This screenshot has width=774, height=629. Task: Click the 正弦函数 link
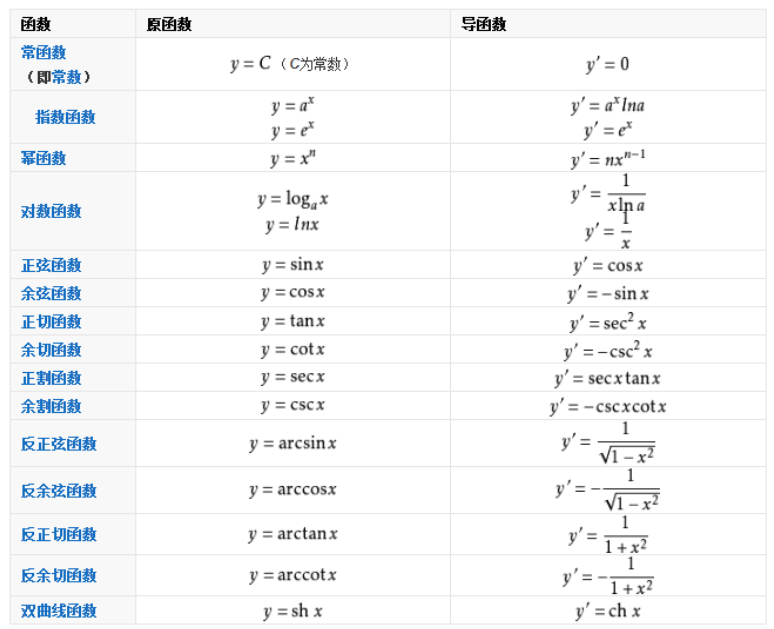(51, 265)
